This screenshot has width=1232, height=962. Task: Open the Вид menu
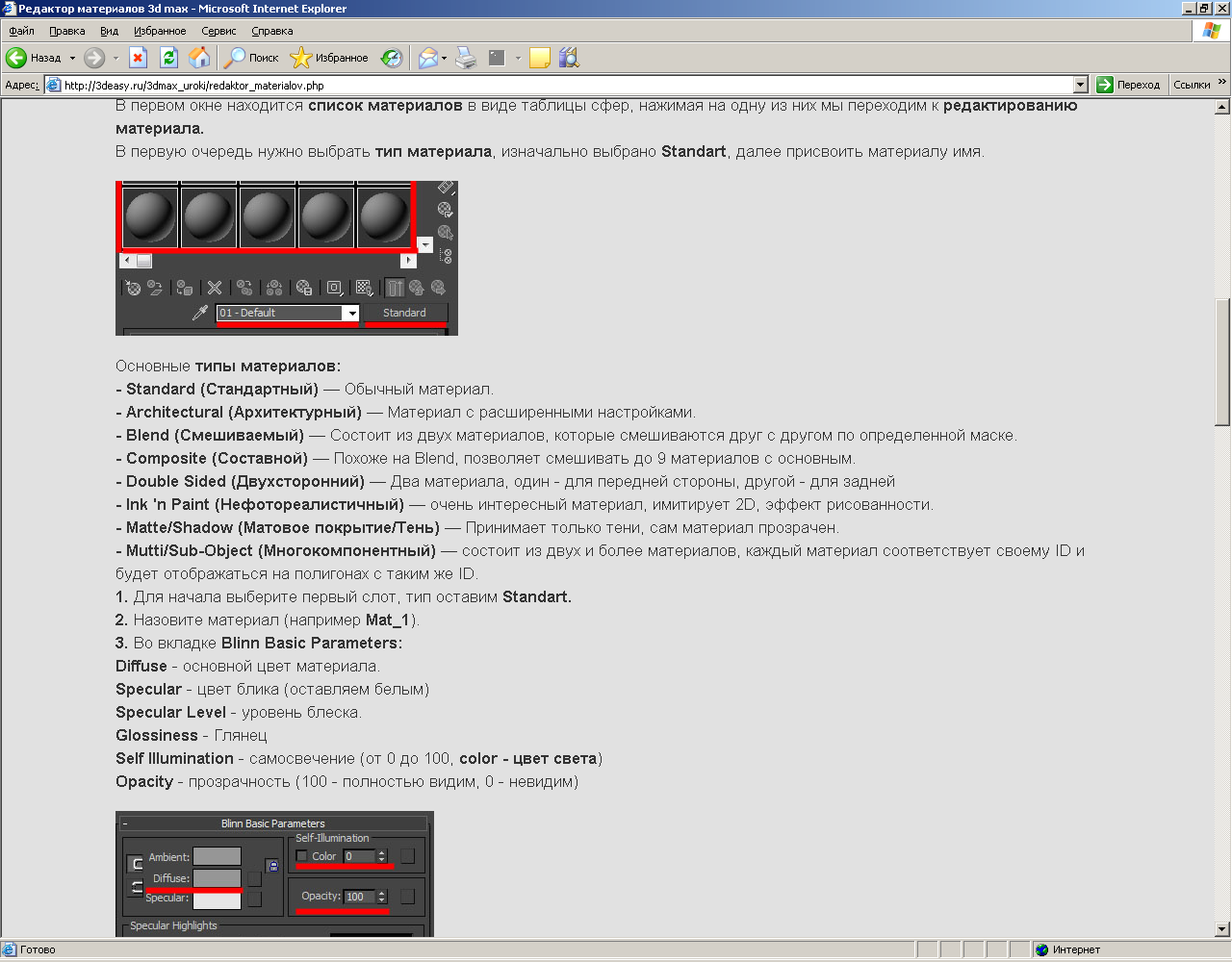pos(110,31)
